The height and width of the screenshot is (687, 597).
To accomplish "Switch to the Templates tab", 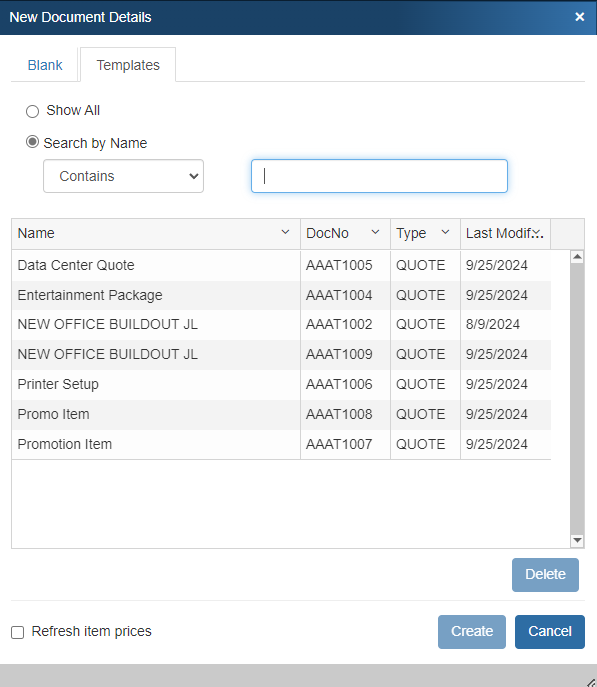I will click(128, 65).
